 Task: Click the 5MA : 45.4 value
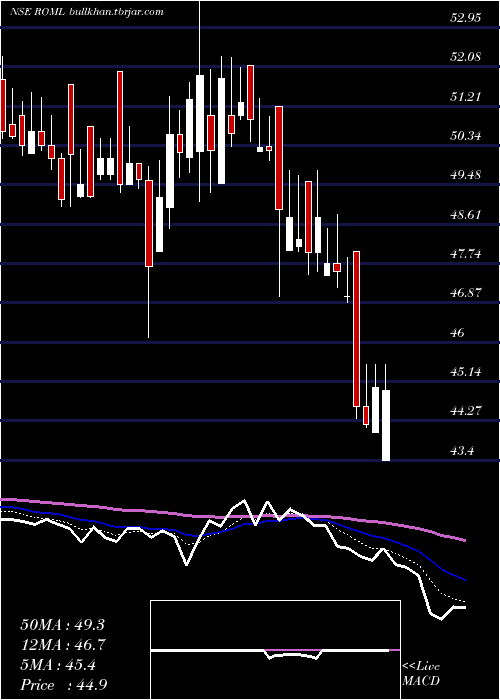pos(57,665)
